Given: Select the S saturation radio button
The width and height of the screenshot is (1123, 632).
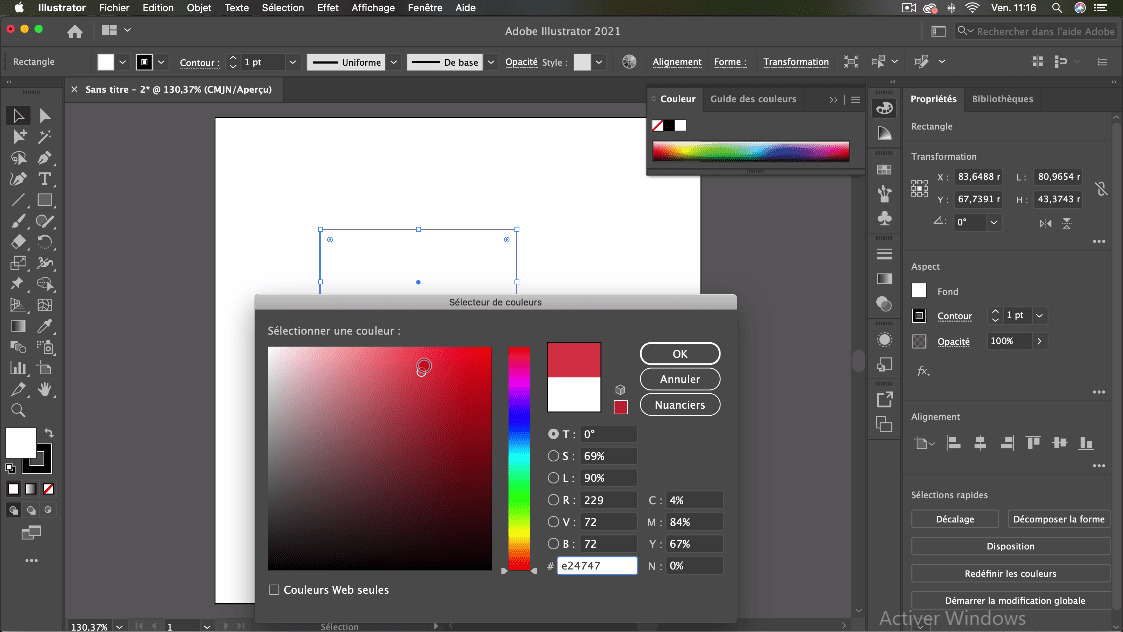Looking at the screenshot, I should [x=554, y=456].
